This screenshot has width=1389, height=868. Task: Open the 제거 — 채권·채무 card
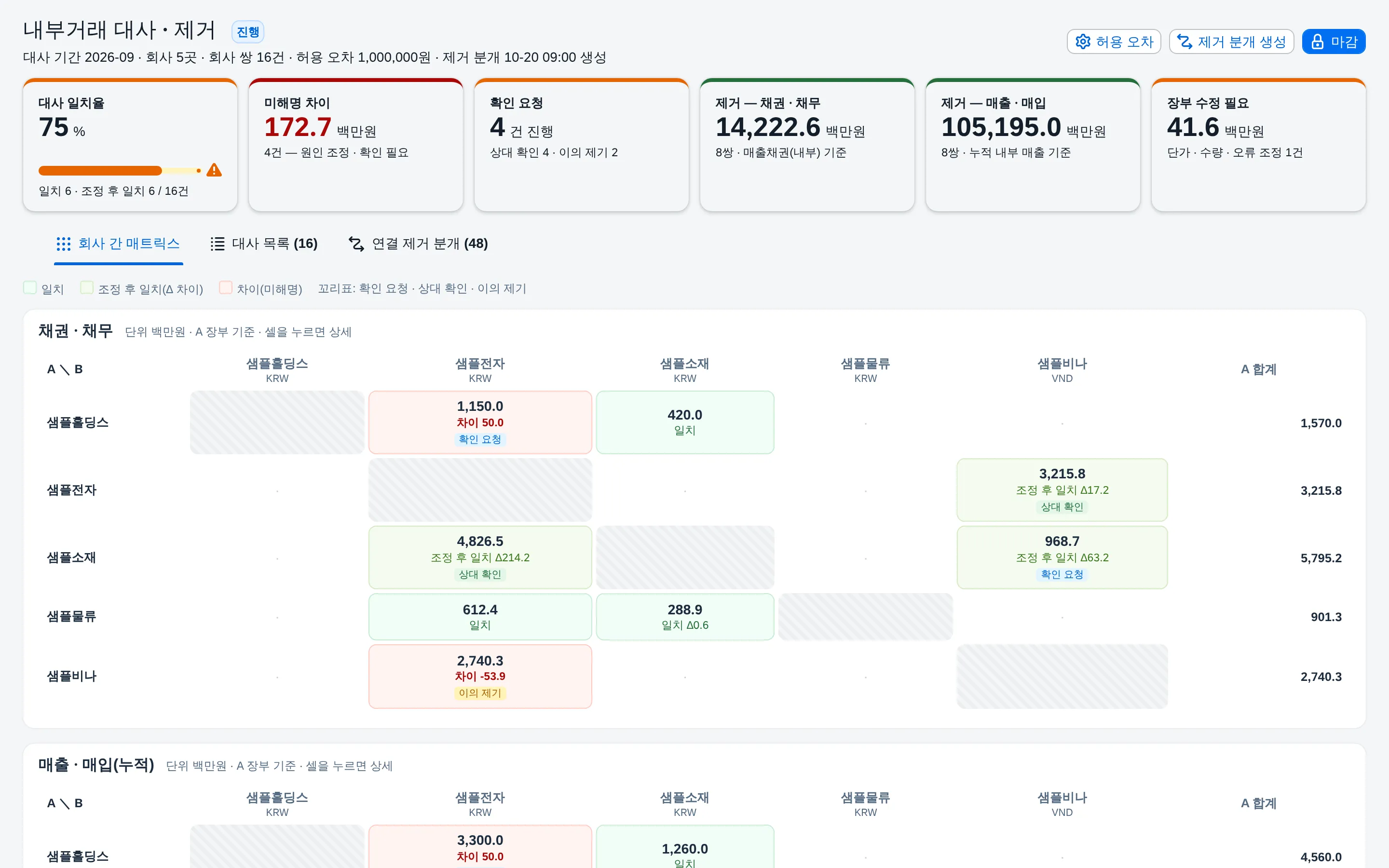click(807, 145)
